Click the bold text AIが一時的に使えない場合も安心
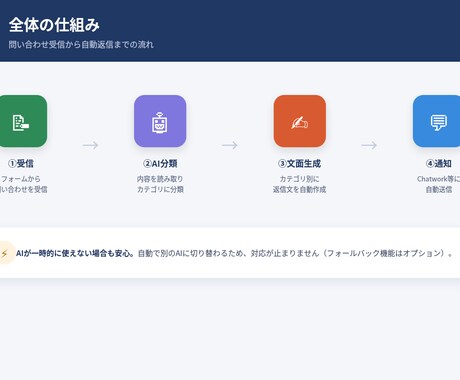The image size is (460, 380). pyautogui.click(x=73, y=253)
